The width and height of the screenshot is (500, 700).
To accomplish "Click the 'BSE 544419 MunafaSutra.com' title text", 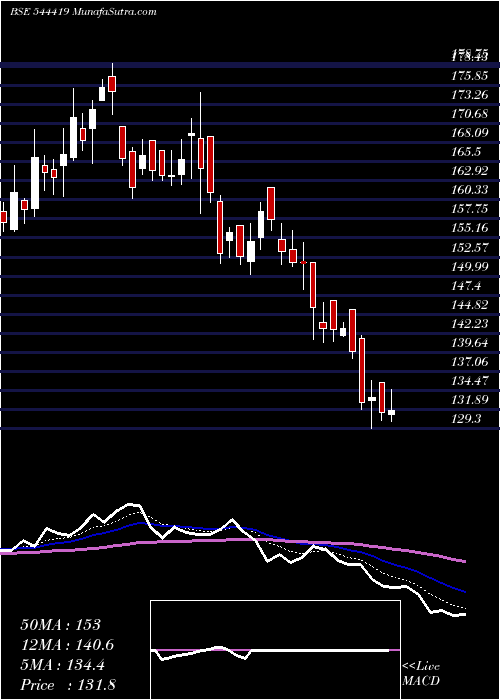I will pyautogui.click(x=83, y=12).
